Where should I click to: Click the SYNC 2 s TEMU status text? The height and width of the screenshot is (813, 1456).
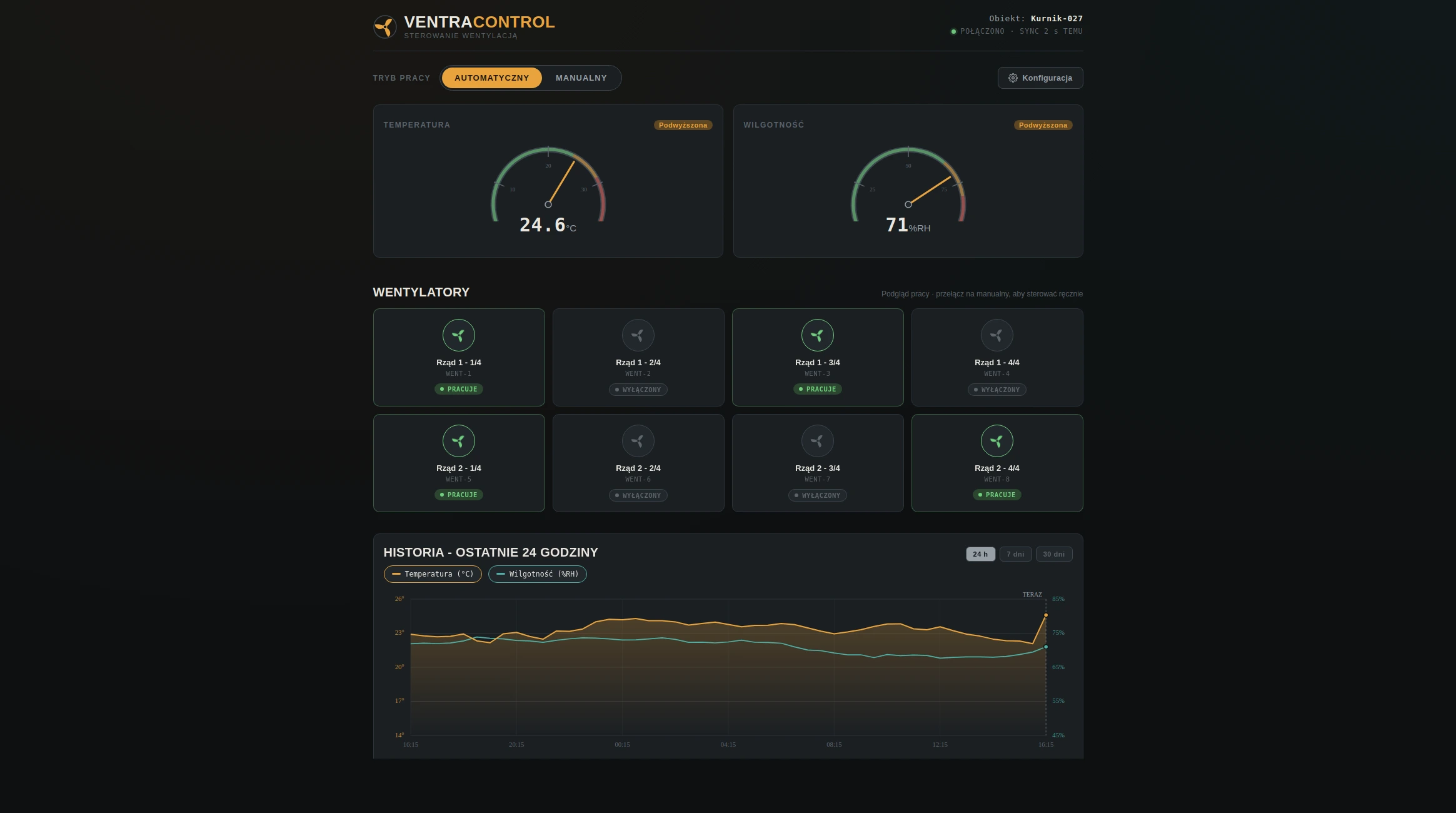tap(1051, 31)
